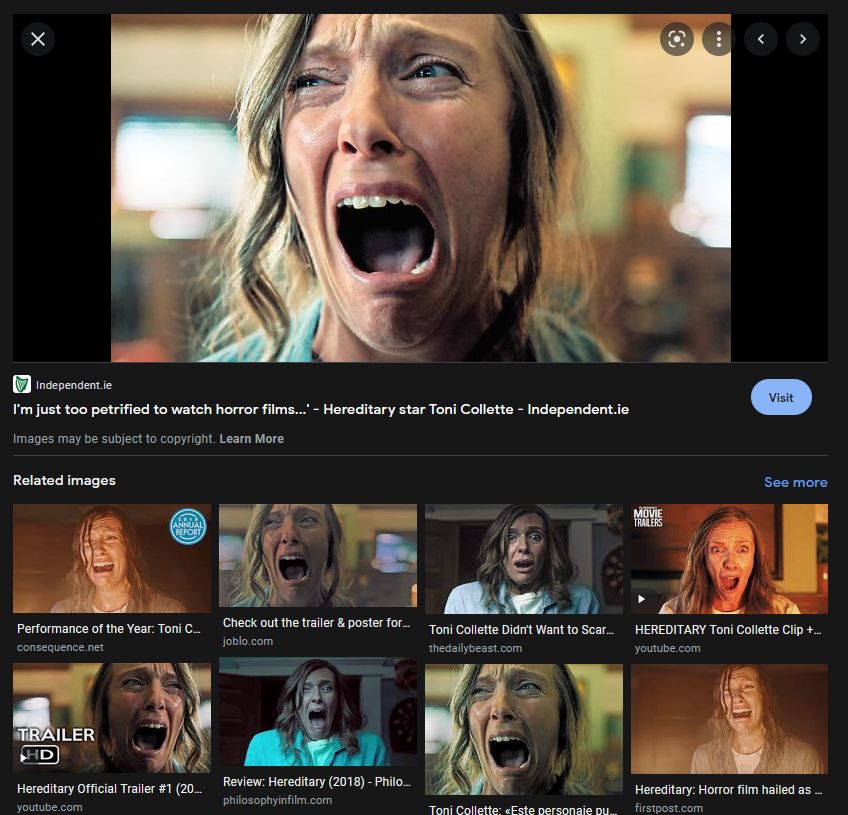The height and width of the screenshot is (815, 848).
Task: Click 'Hereditary: Horror film hailed as' caption
Action: [728, 790]
